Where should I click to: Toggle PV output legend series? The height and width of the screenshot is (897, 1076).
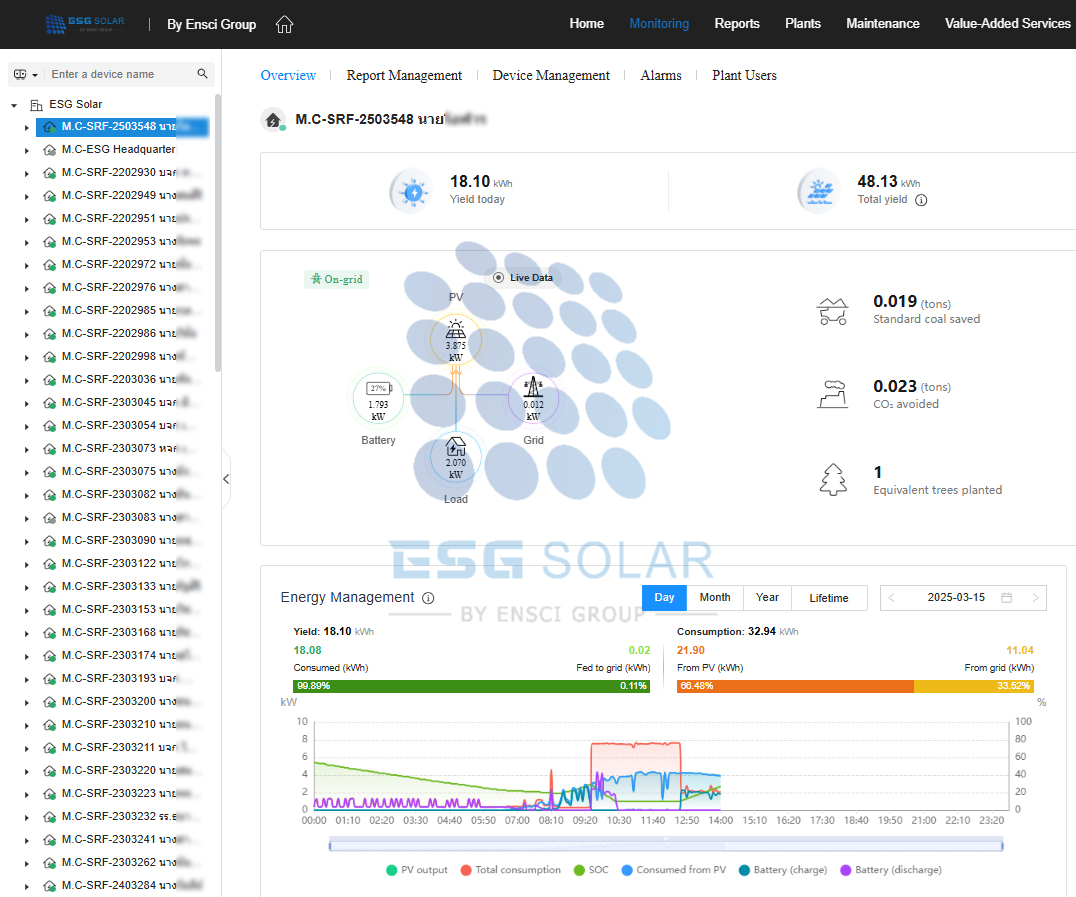417,870
